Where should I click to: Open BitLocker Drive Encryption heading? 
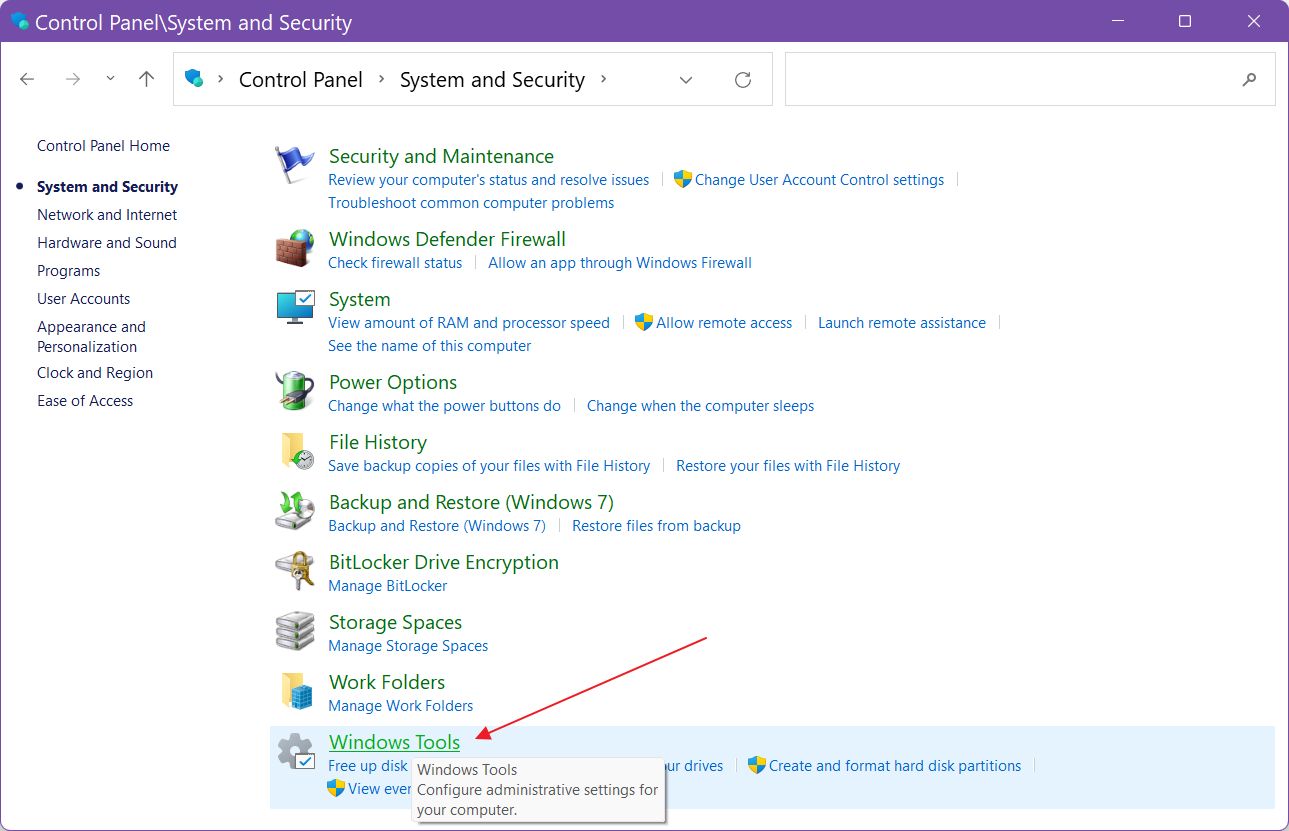[444, 562]
